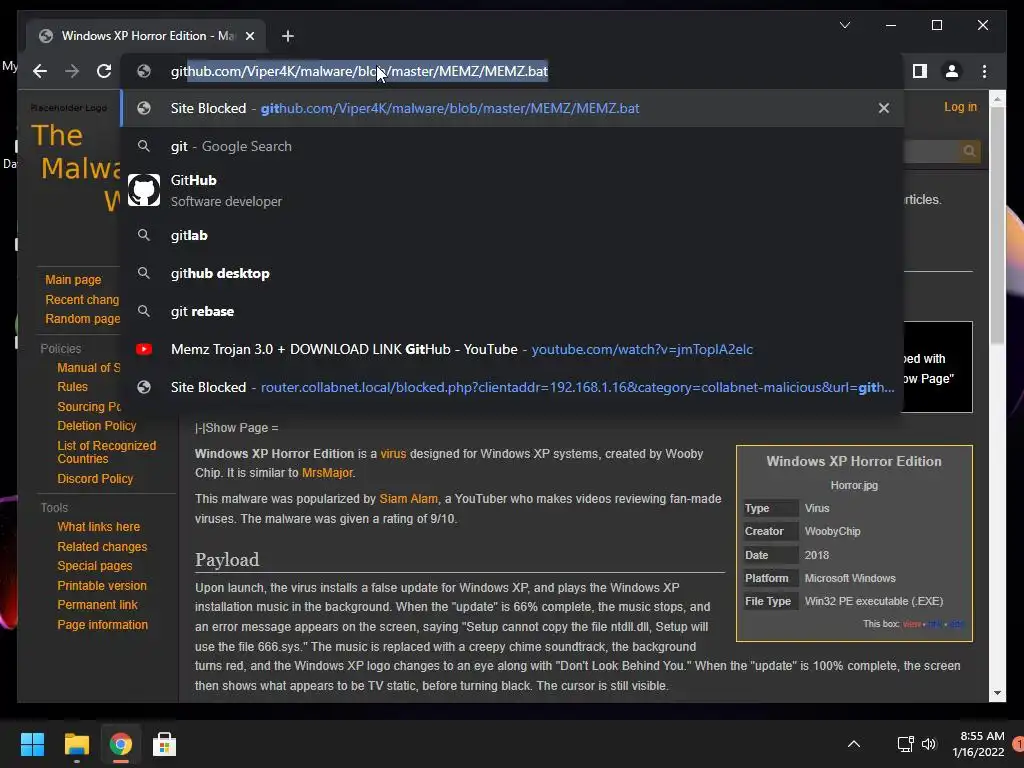Select the GitHub Software developer suggestion
Viewport: 1024px width, 768px height.
[x=513, y=190]
